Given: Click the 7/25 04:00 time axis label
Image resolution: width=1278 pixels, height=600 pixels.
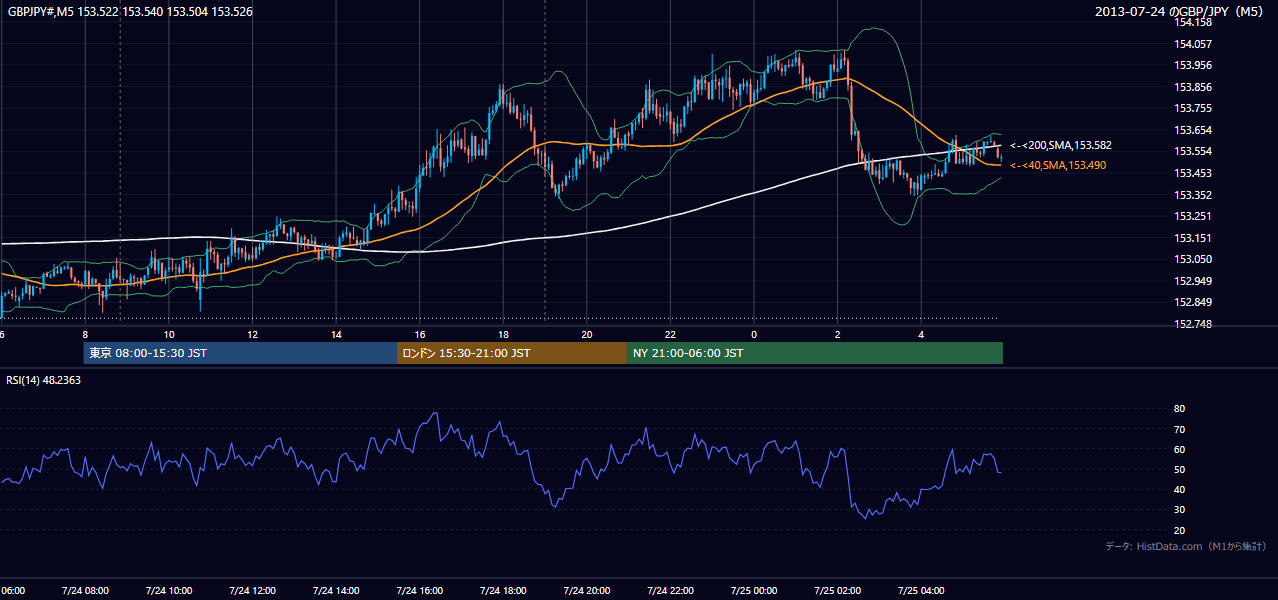Looking at the screenshot, I should [x=921, y=590].
